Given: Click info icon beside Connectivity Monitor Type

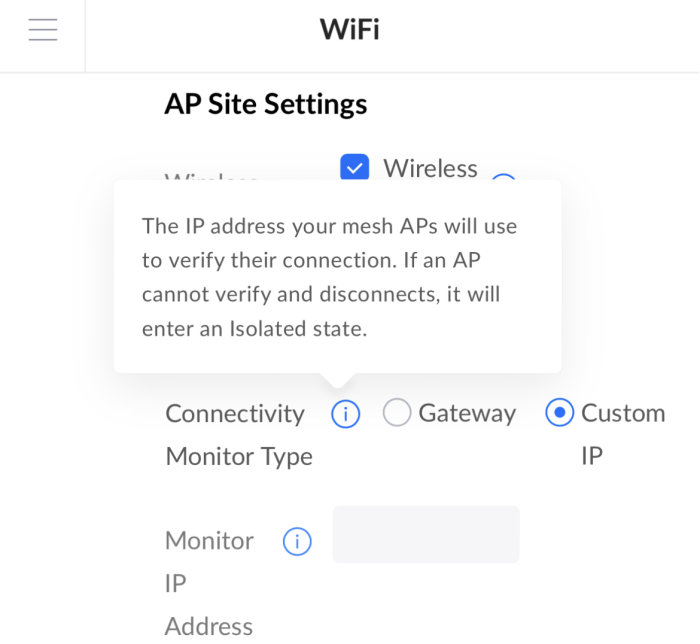Looking at the screenshot, I should click(x=345, y=413).
